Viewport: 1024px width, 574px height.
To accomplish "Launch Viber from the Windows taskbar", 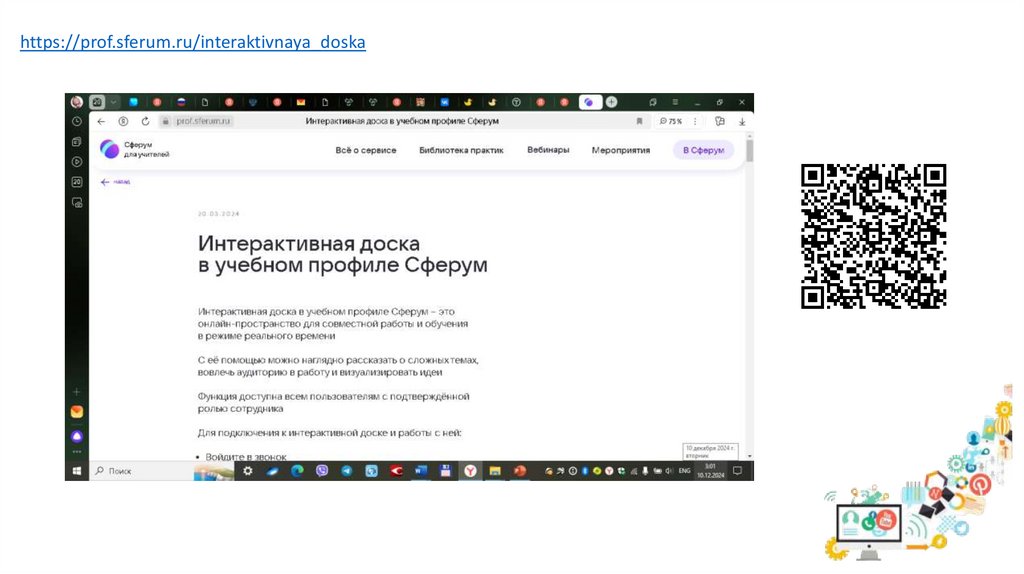I will click(x=322, y=470).
